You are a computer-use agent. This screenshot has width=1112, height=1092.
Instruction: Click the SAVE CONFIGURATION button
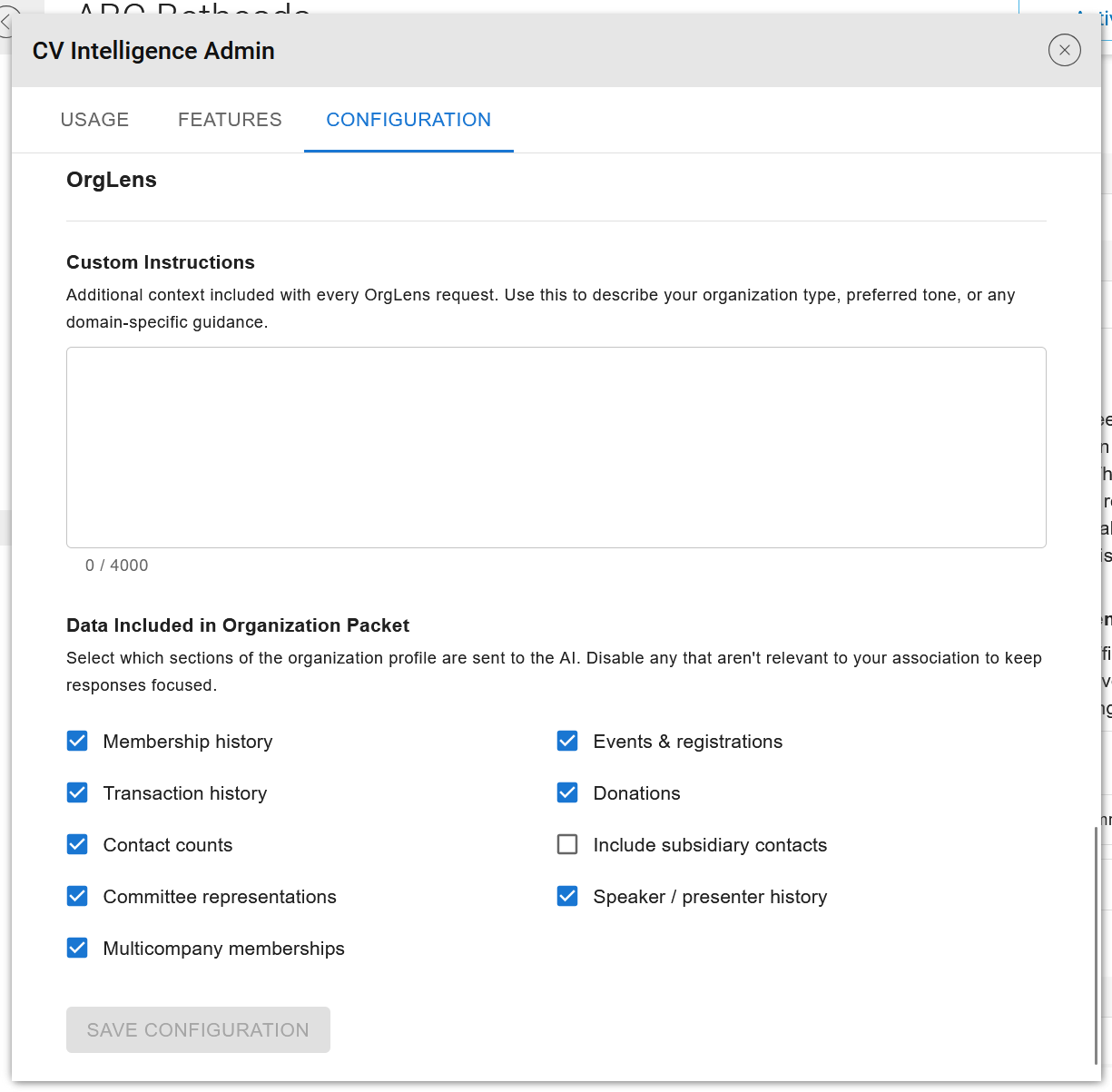point(198,1030)
